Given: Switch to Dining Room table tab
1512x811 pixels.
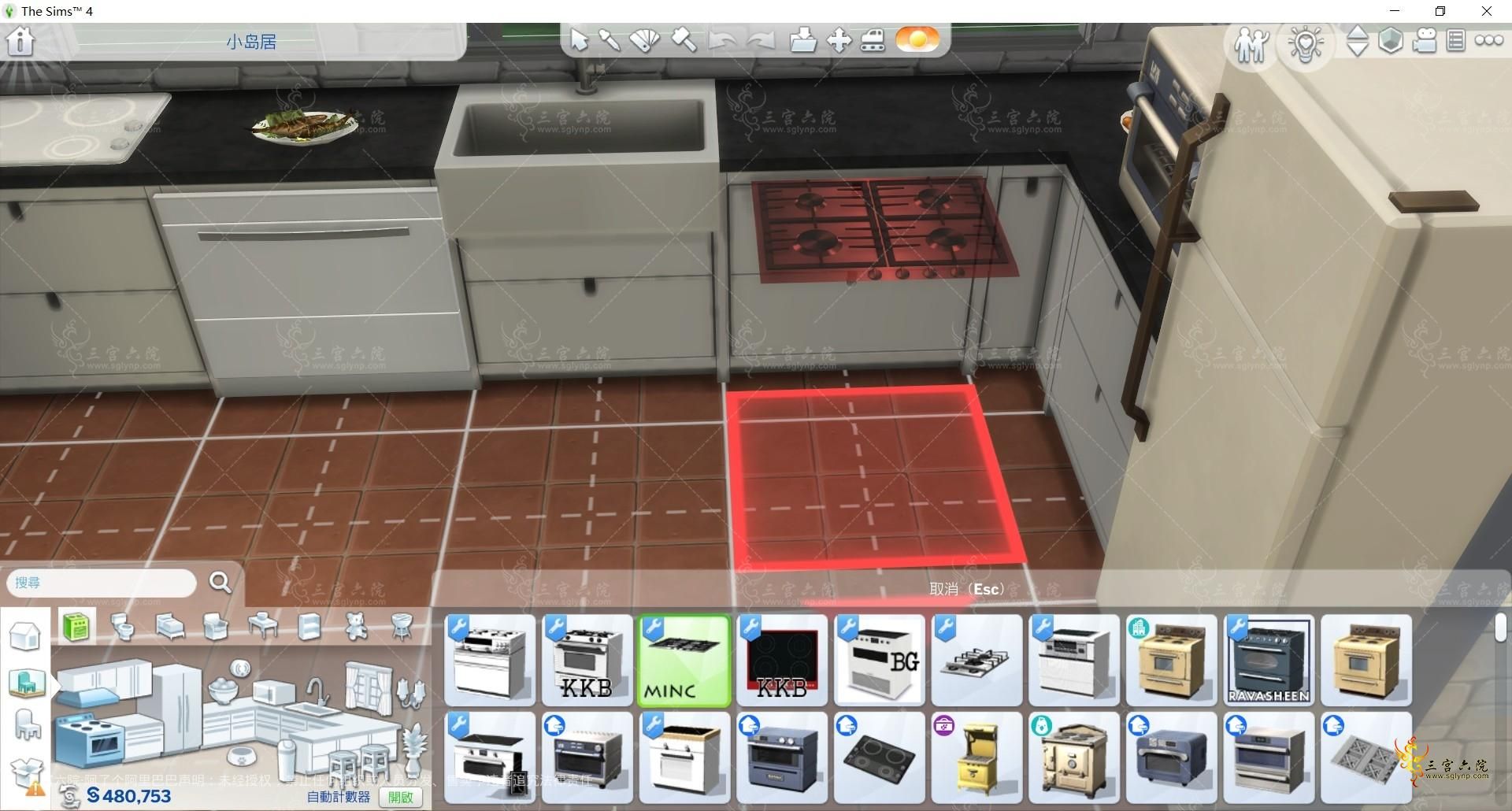Looking at the screenshot, I should (262, 628).
